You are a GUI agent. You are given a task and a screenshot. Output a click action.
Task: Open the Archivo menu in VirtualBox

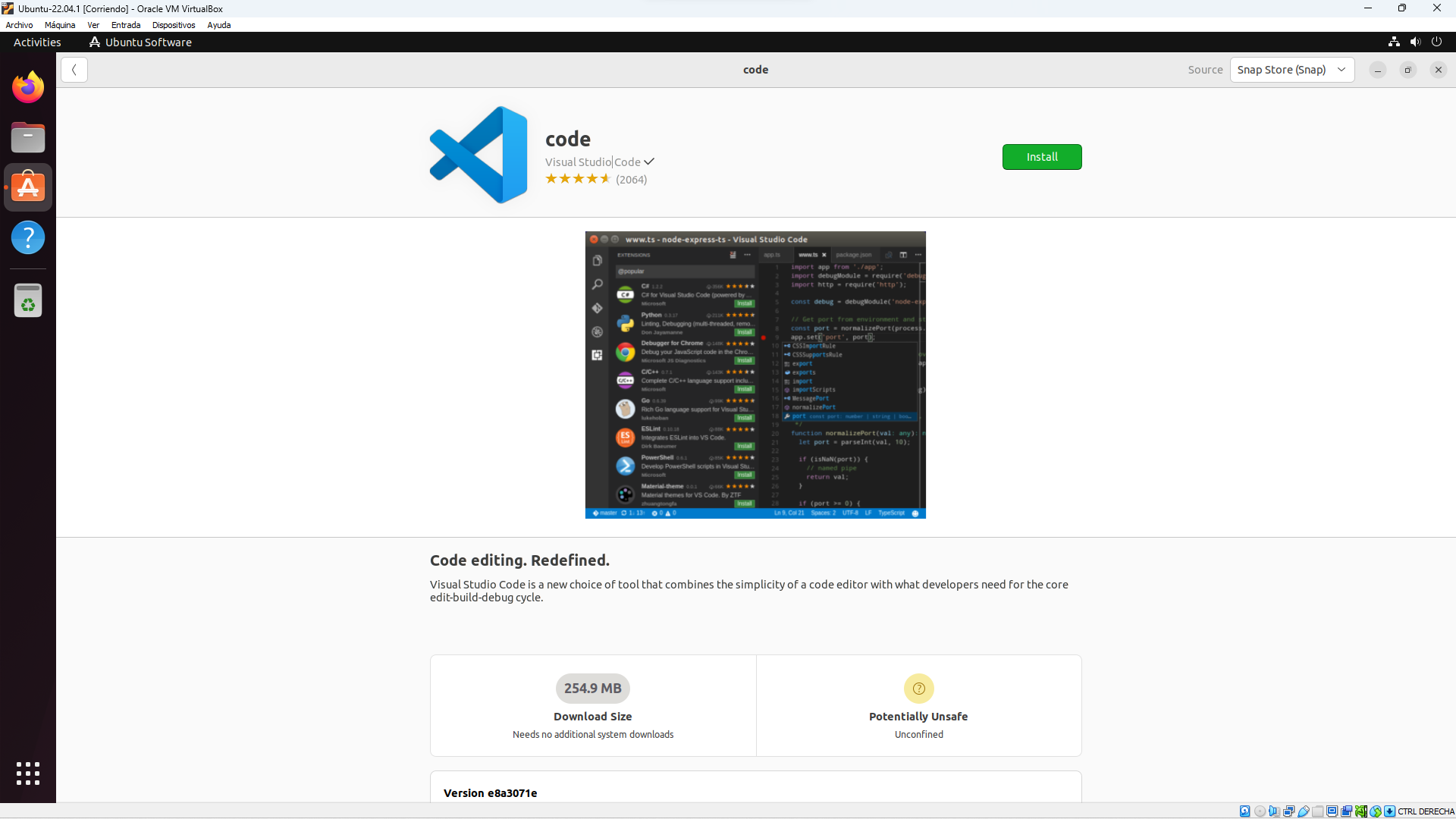coord(19,25)
